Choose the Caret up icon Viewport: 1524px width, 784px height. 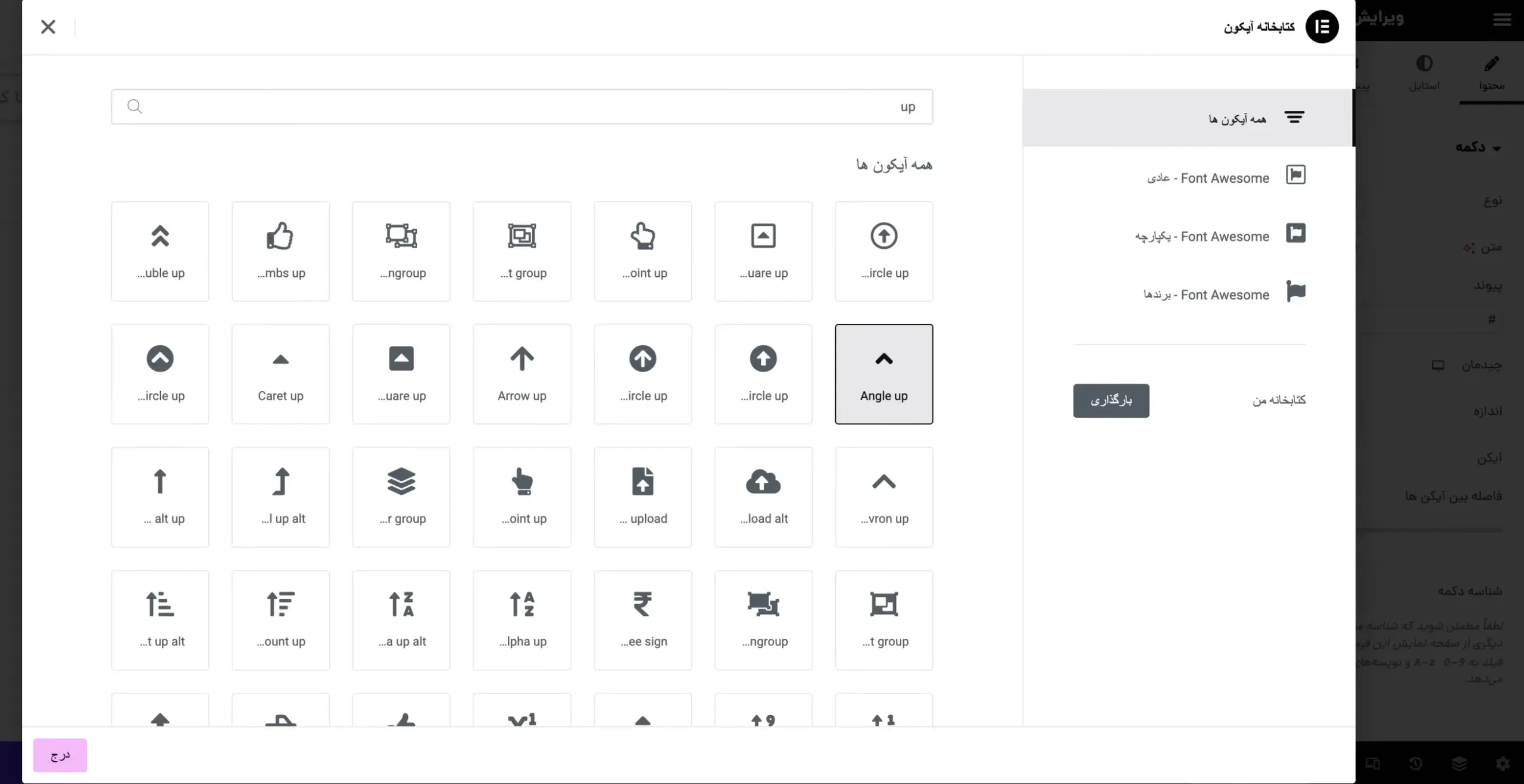280,374
